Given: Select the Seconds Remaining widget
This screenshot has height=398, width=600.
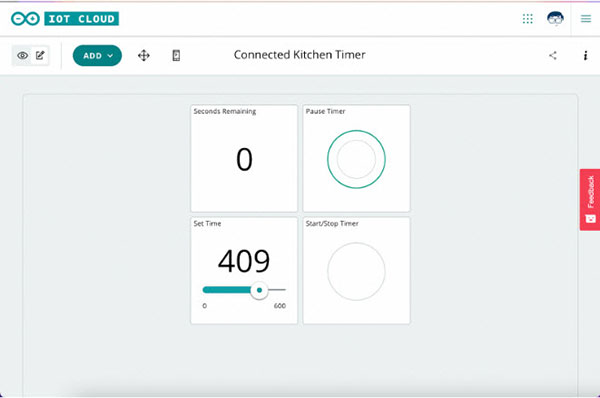Looking at the screenshot, I should [x=244, y=158].
